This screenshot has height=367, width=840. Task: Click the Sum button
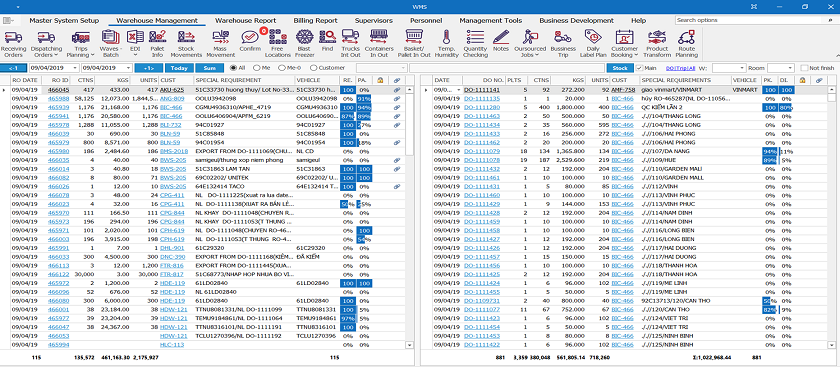click(209, 68)
